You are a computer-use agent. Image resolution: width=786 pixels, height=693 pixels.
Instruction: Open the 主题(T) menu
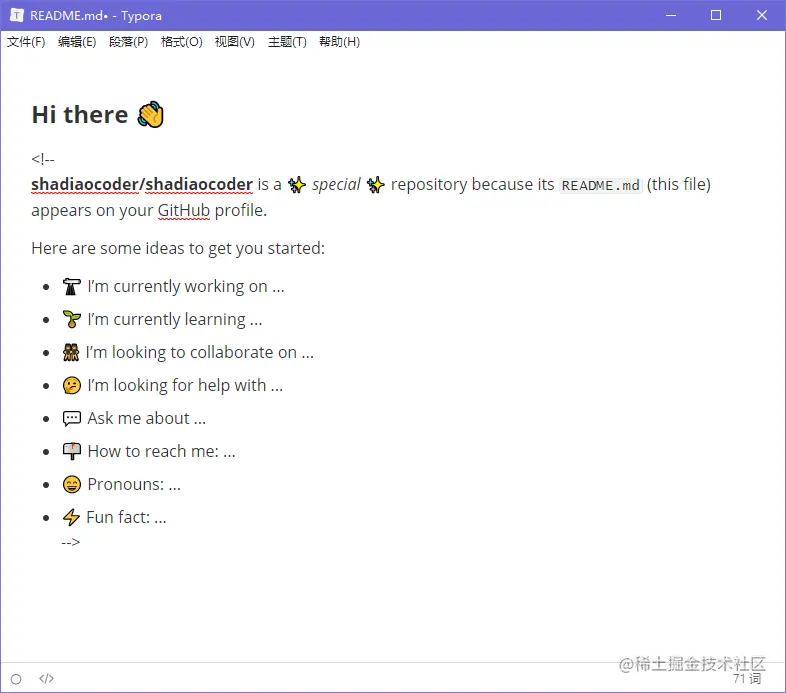(x=287, y=42)
